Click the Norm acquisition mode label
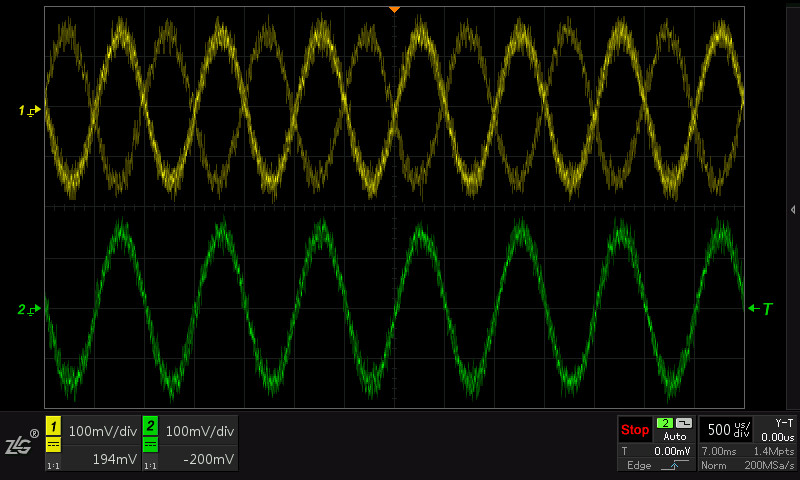The width and height of the screenshot is (800, 480). (x=713, y=465)
